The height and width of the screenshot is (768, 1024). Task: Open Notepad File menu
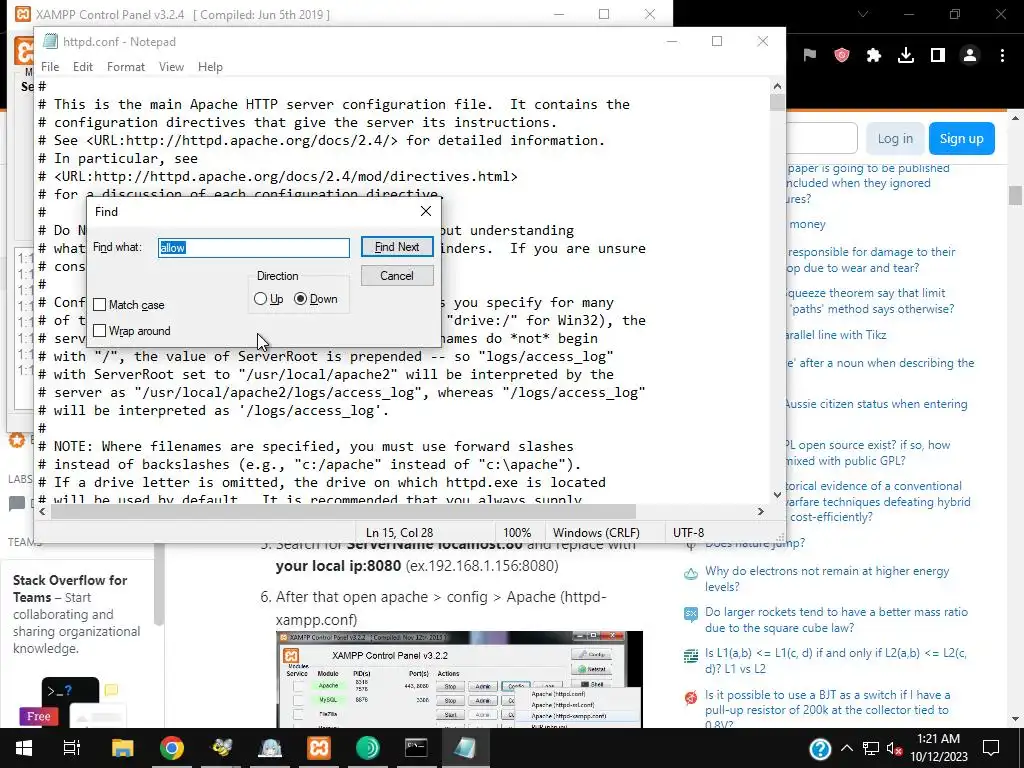click(x=50, y=67)
